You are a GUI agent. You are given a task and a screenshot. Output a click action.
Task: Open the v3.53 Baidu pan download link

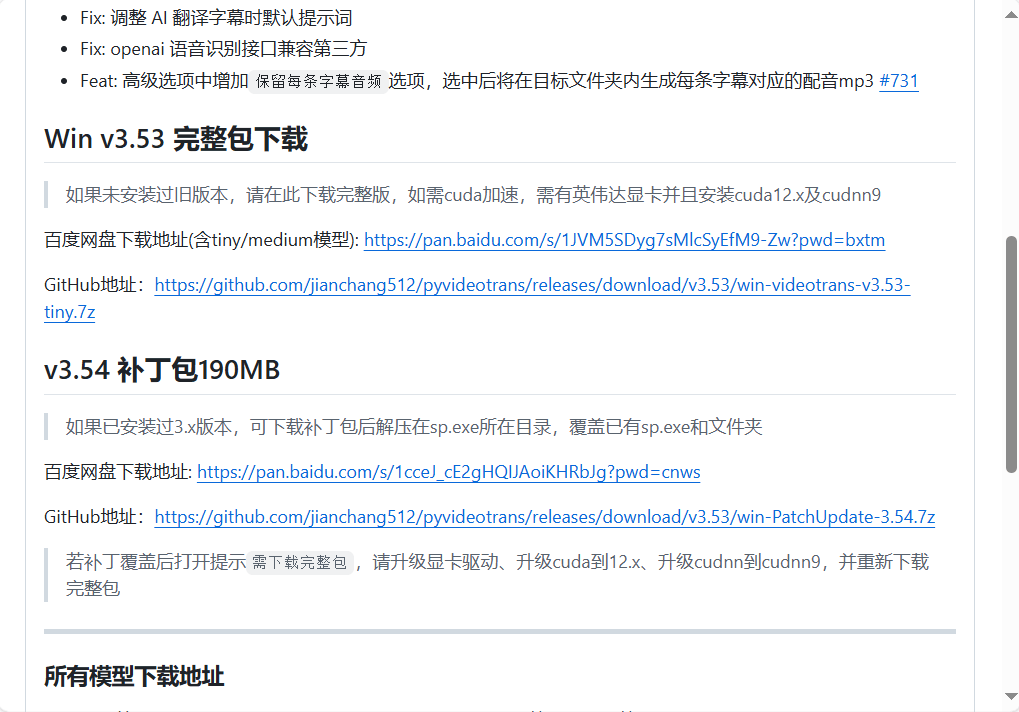625,240
